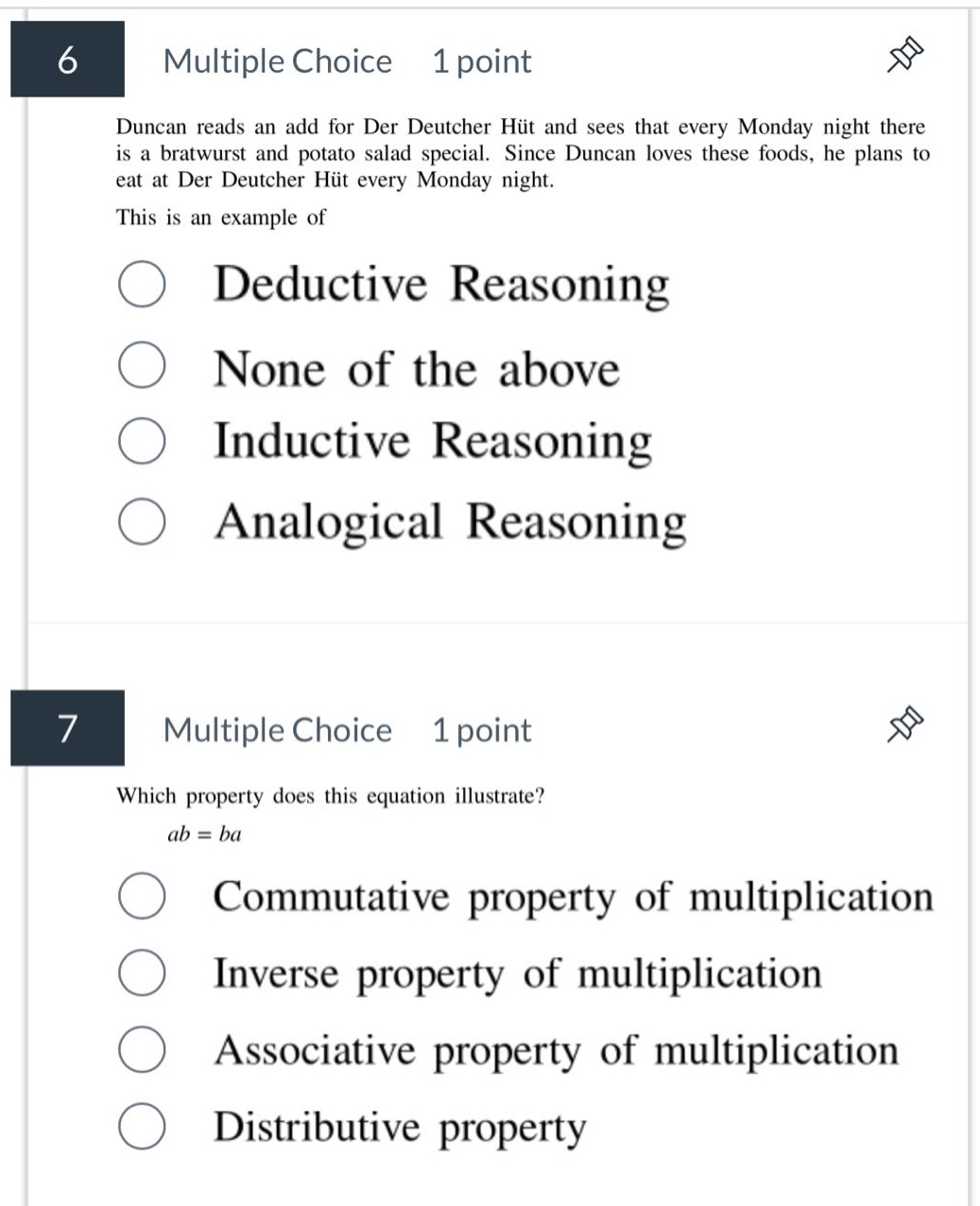Pin question 7 with the pushpin icon
This screenshot has height=1206, width=980.
point(904,727)
